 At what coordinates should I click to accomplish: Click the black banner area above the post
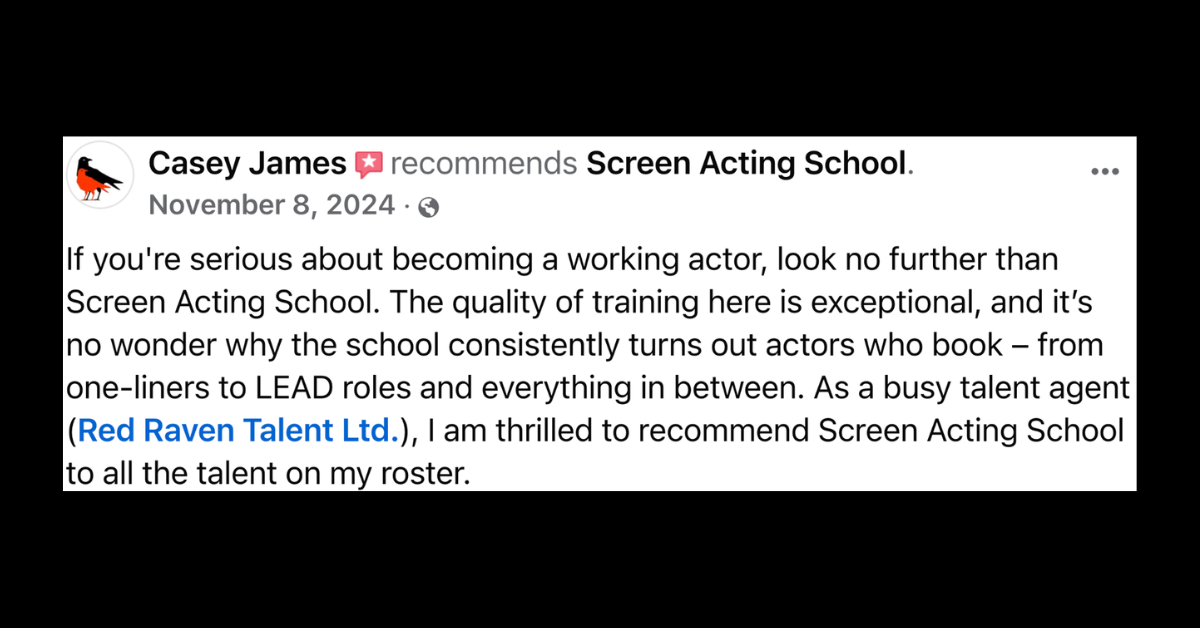[x=600, y=68]
